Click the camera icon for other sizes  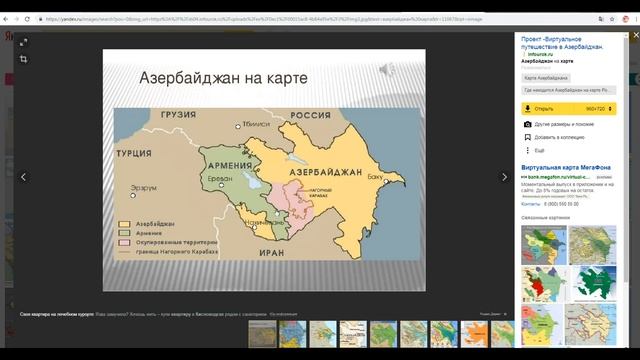527,124
